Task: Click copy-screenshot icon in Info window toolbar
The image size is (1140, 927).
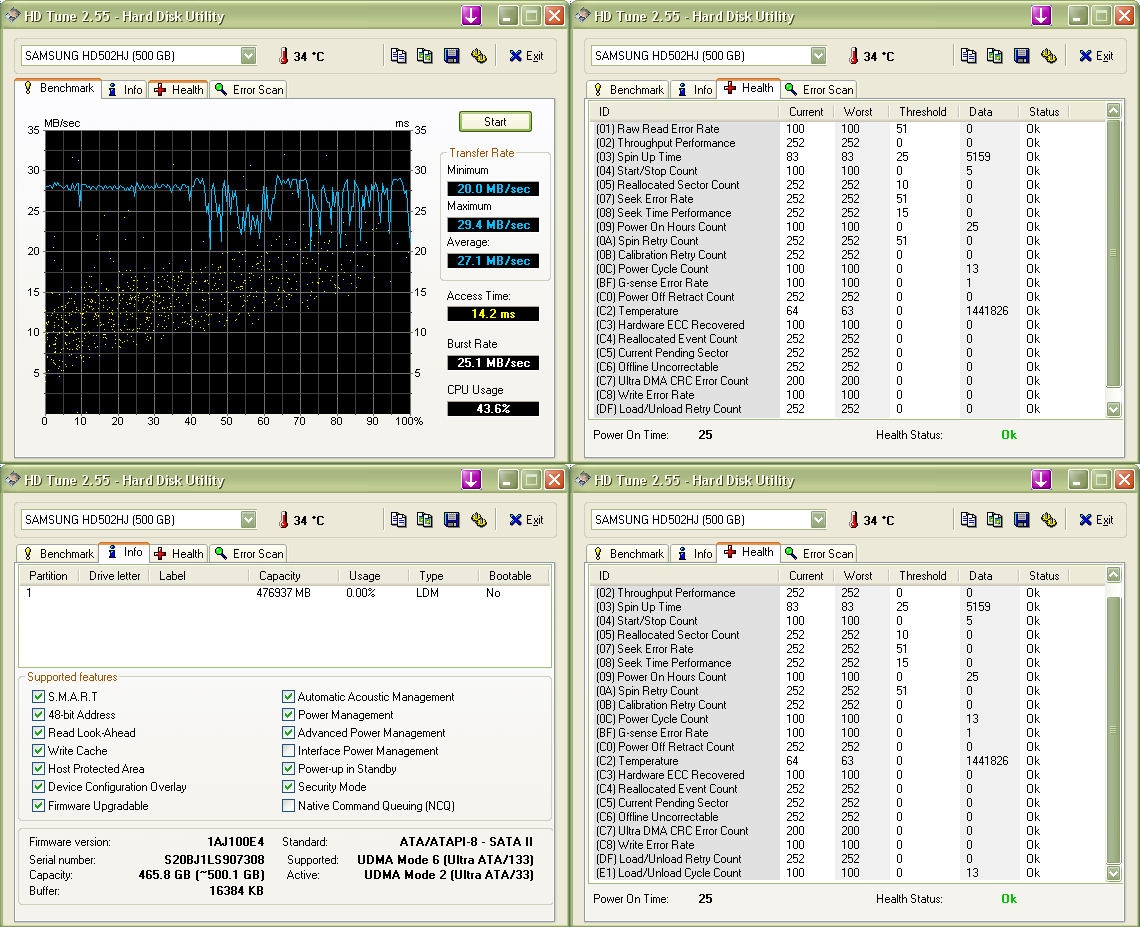Action: click(425, 519)
